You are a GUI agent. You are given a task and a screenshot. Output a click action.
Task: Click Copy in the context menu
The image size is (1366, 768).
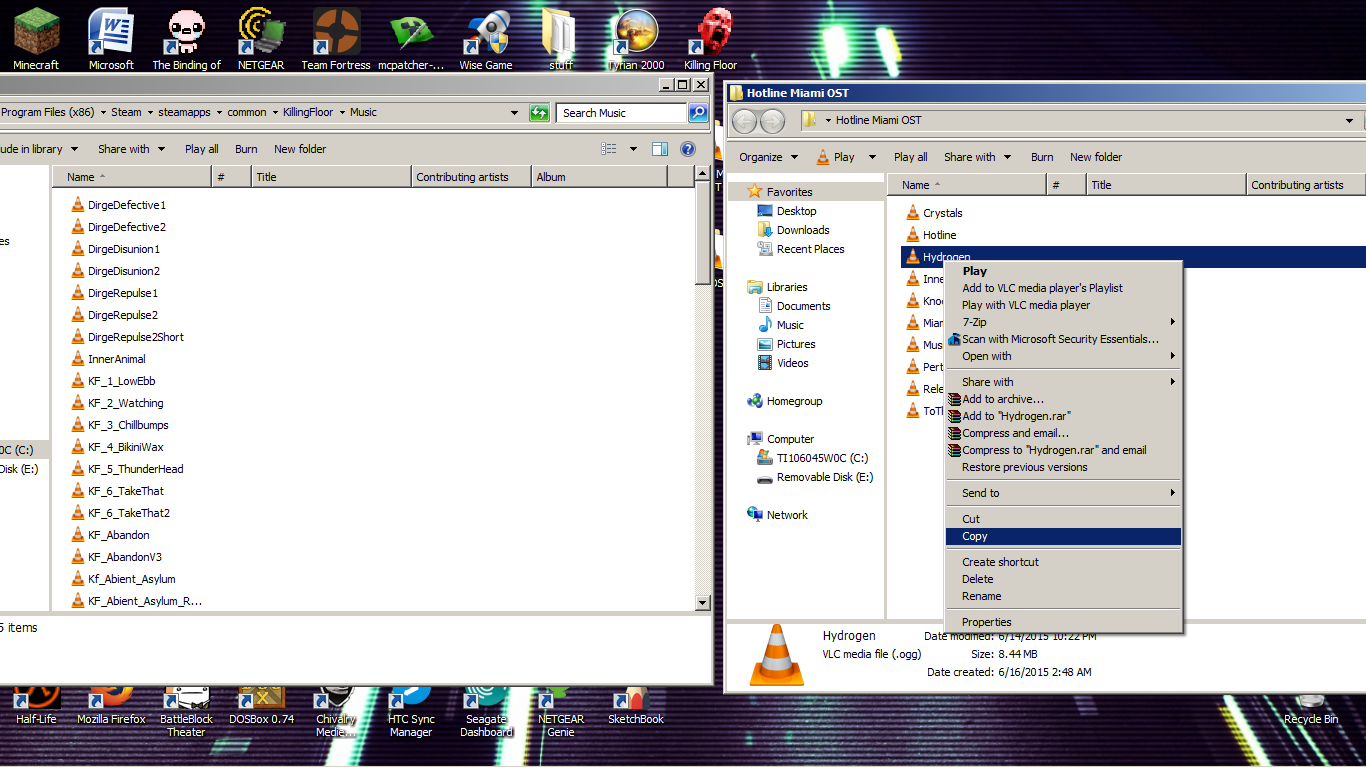[1063, 537]
